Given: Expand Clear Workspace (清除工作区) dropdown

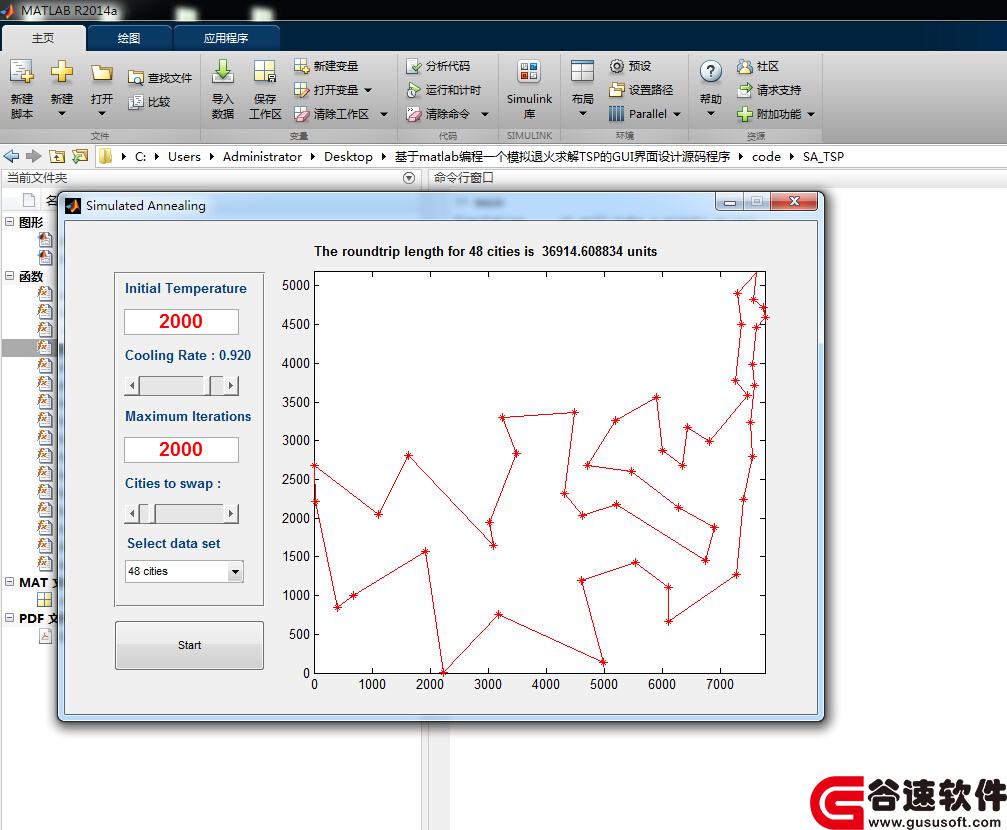Looking at the screenshot, I should click(x=384, y=114).
